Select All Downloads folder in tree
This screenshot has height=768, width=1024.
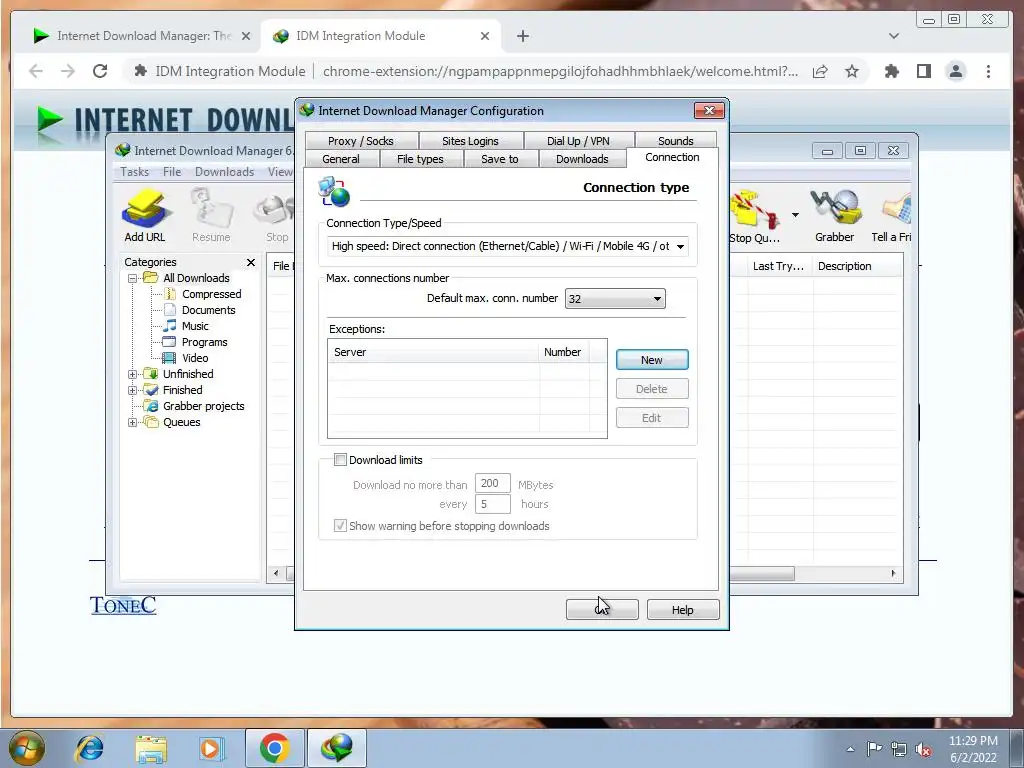coord(196,278)
